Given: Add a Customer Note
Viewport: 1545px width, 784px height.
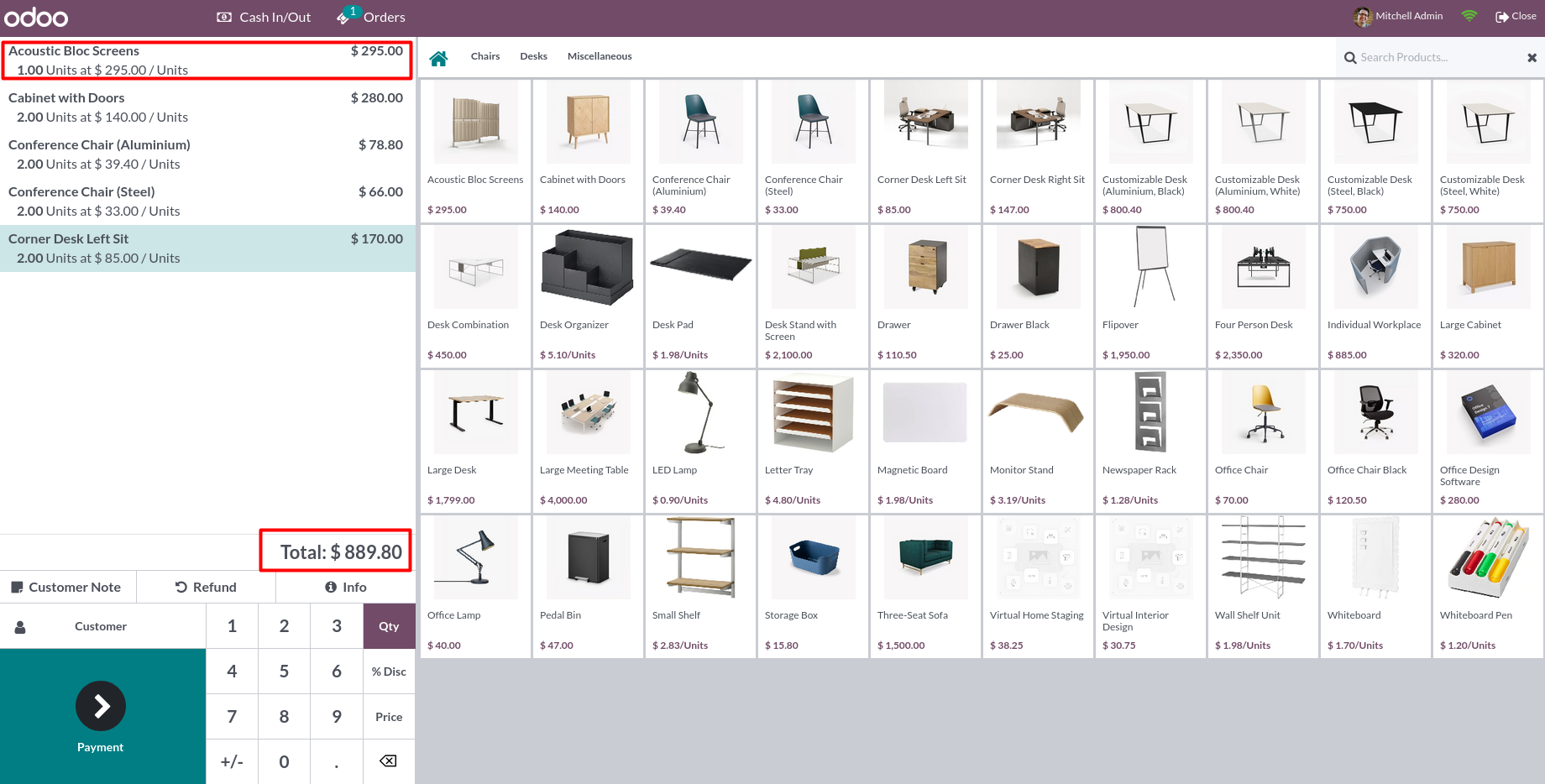Looking at the screenshot, I should [x=68, y=587].
